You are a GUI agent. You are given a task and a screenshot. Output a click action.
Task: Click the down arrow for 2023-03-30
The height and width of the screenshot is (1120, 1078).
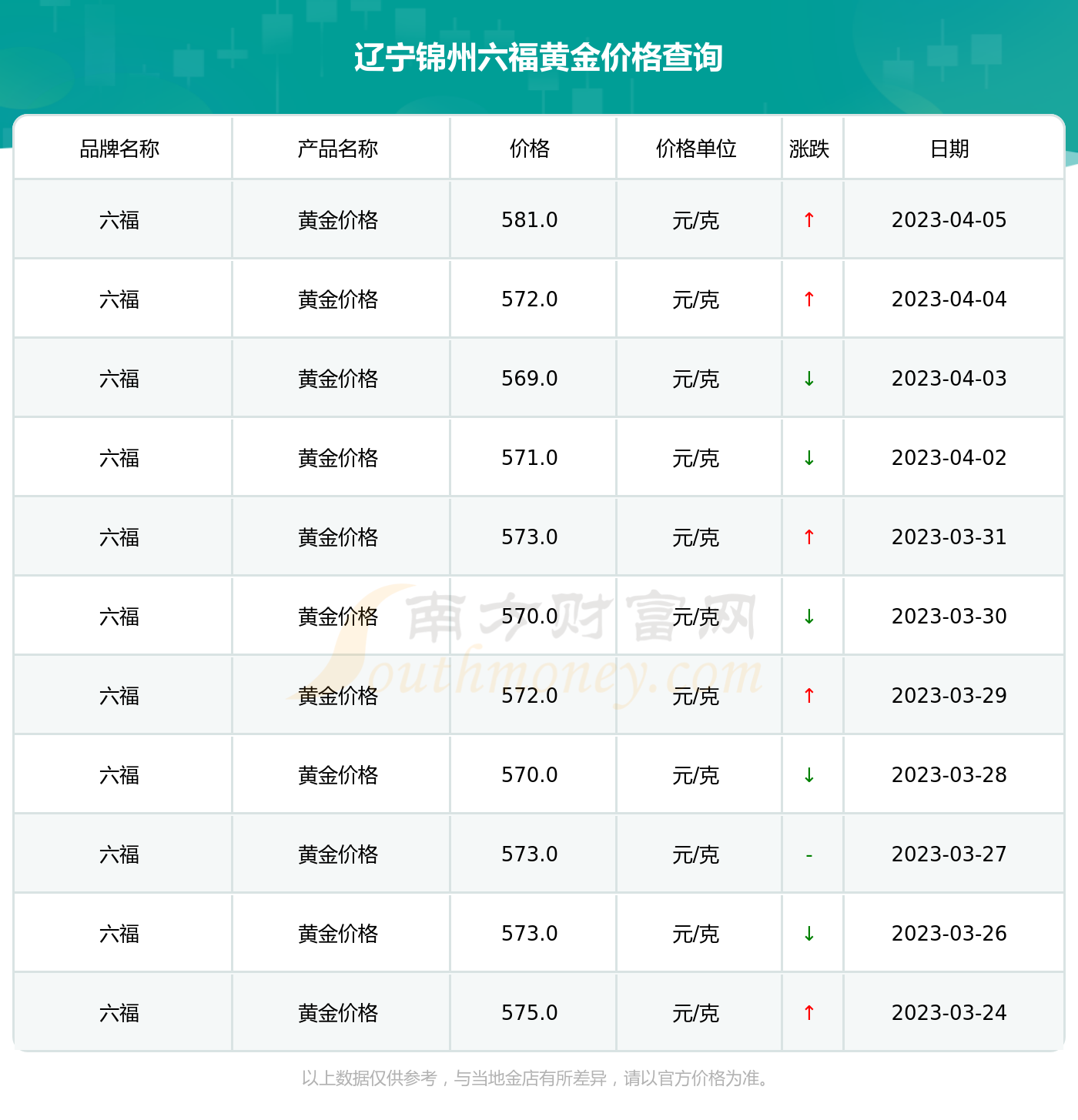pyautogui.click(x=809, y=617)
